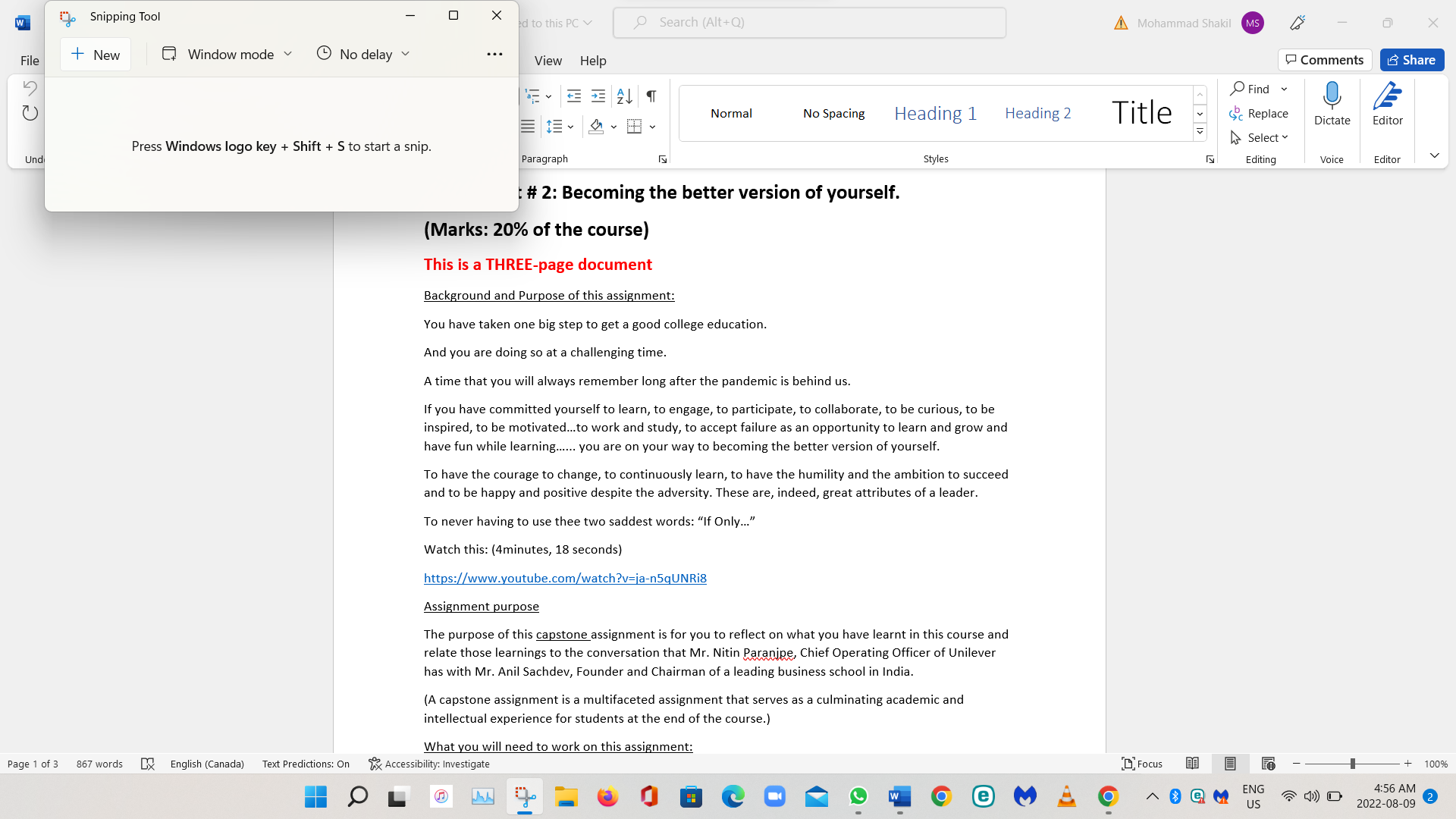Viewport: 1456px width, 819px height.
Task: Apply the Heading 1 style
Action: click(935, 112)
